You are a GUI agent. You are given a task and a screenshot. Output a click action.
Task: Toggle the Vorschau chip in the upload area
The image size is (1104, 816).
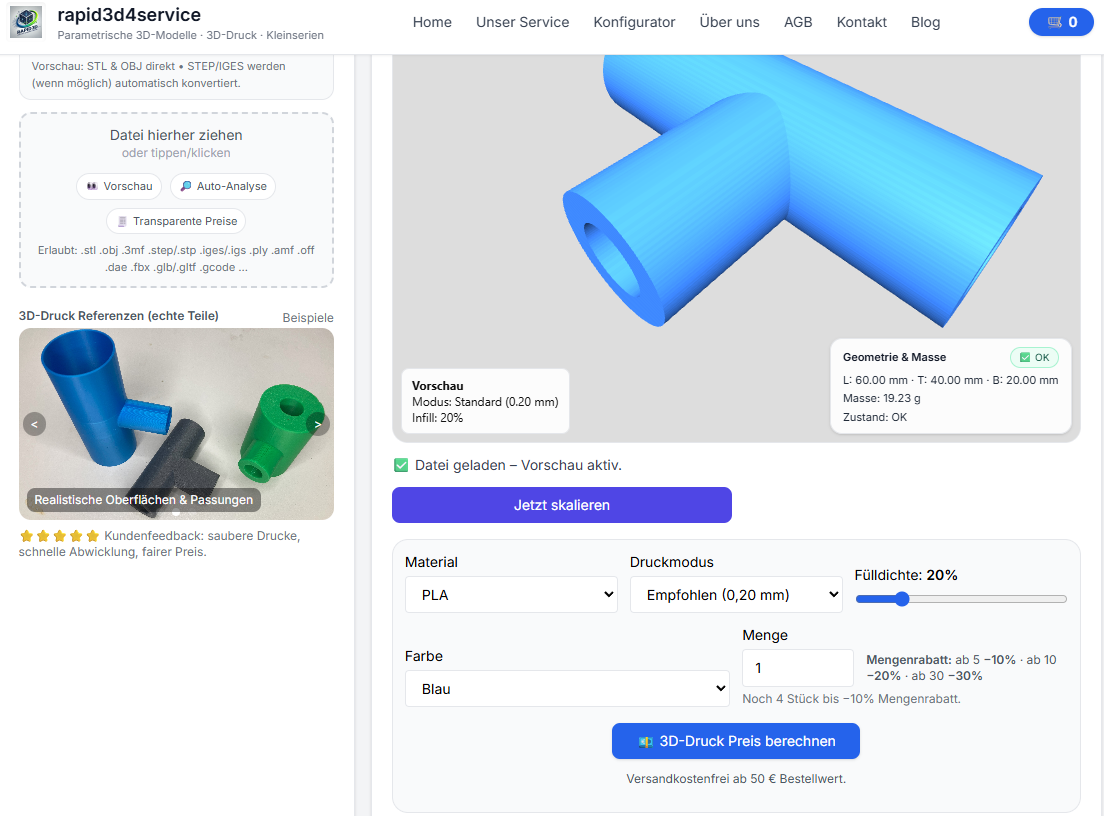[118, 186]
